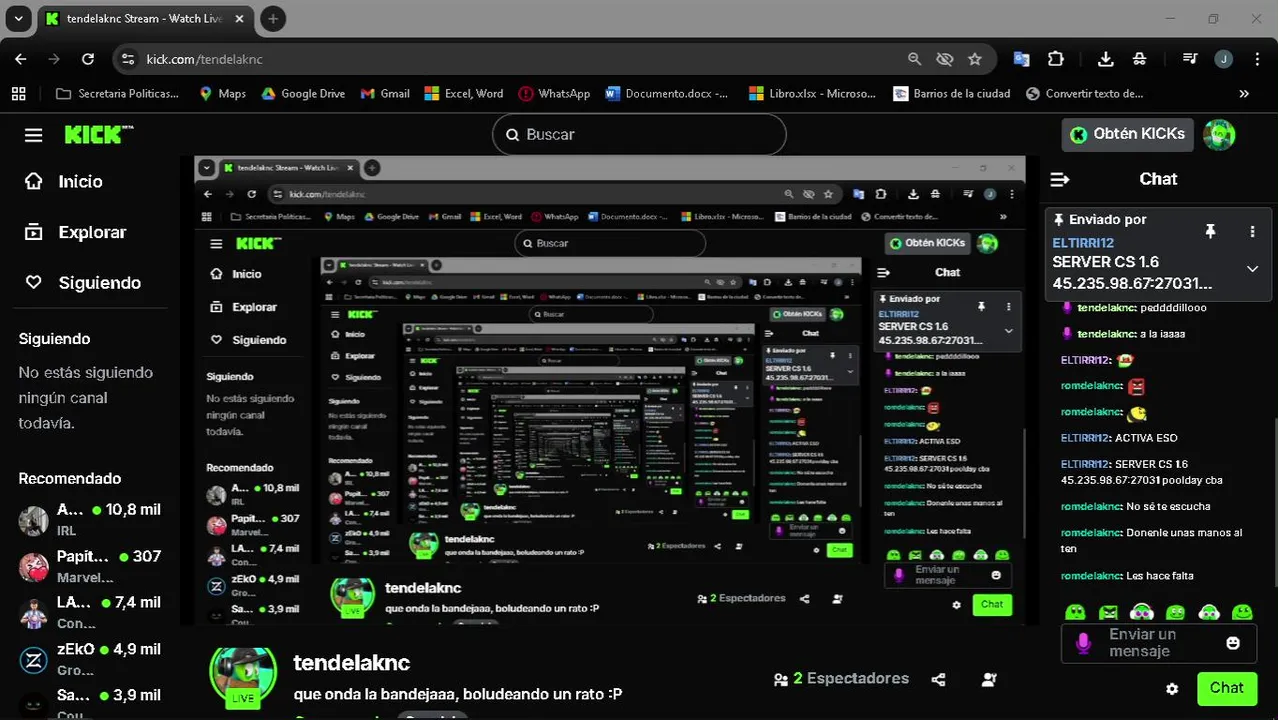Go to Inicio in the sidebar

tap(64, 181)
